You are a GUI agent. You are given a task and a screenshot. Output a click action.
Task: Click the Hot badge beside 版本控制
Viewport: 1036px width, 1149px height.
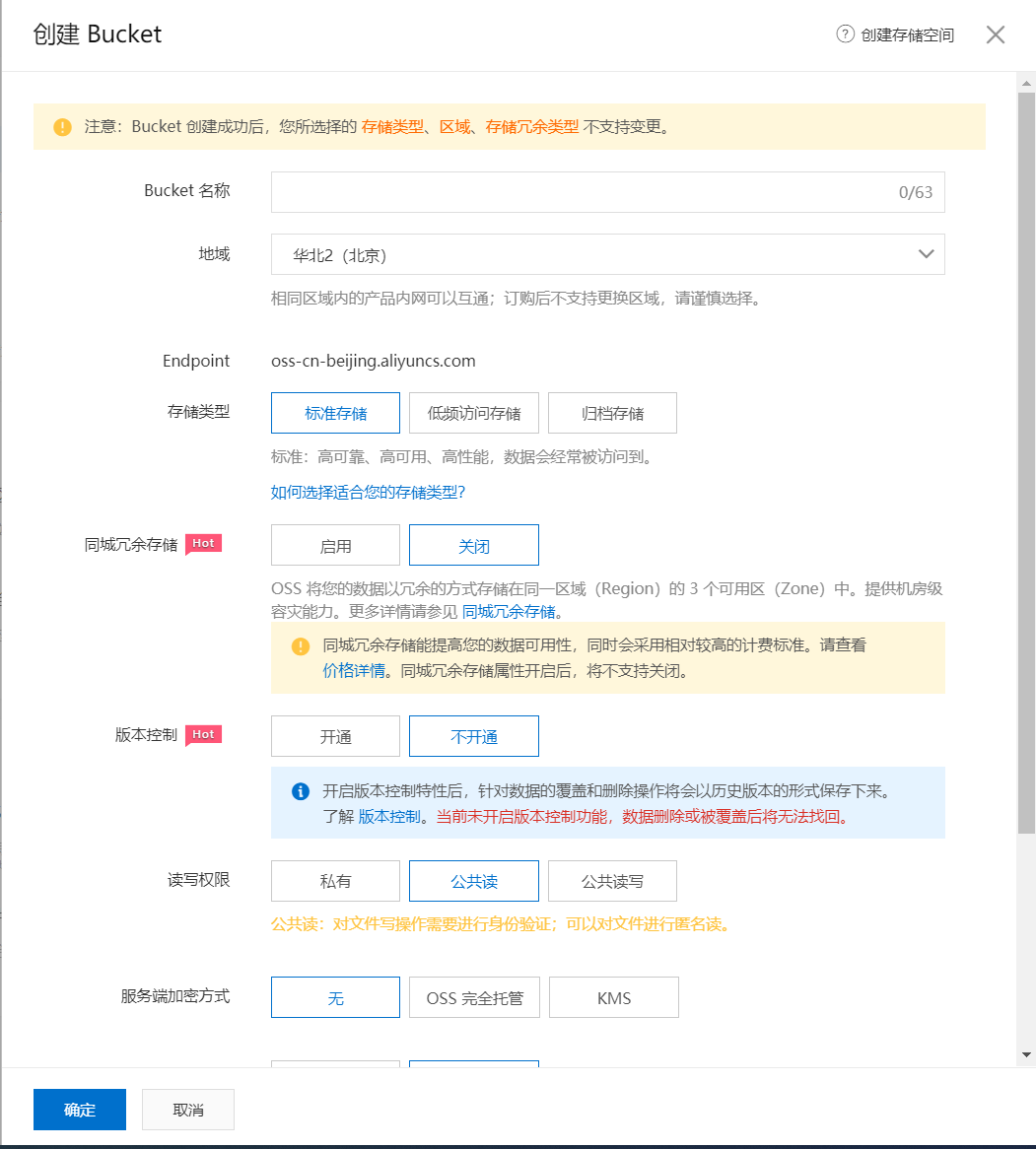click(x=203, y=735)
